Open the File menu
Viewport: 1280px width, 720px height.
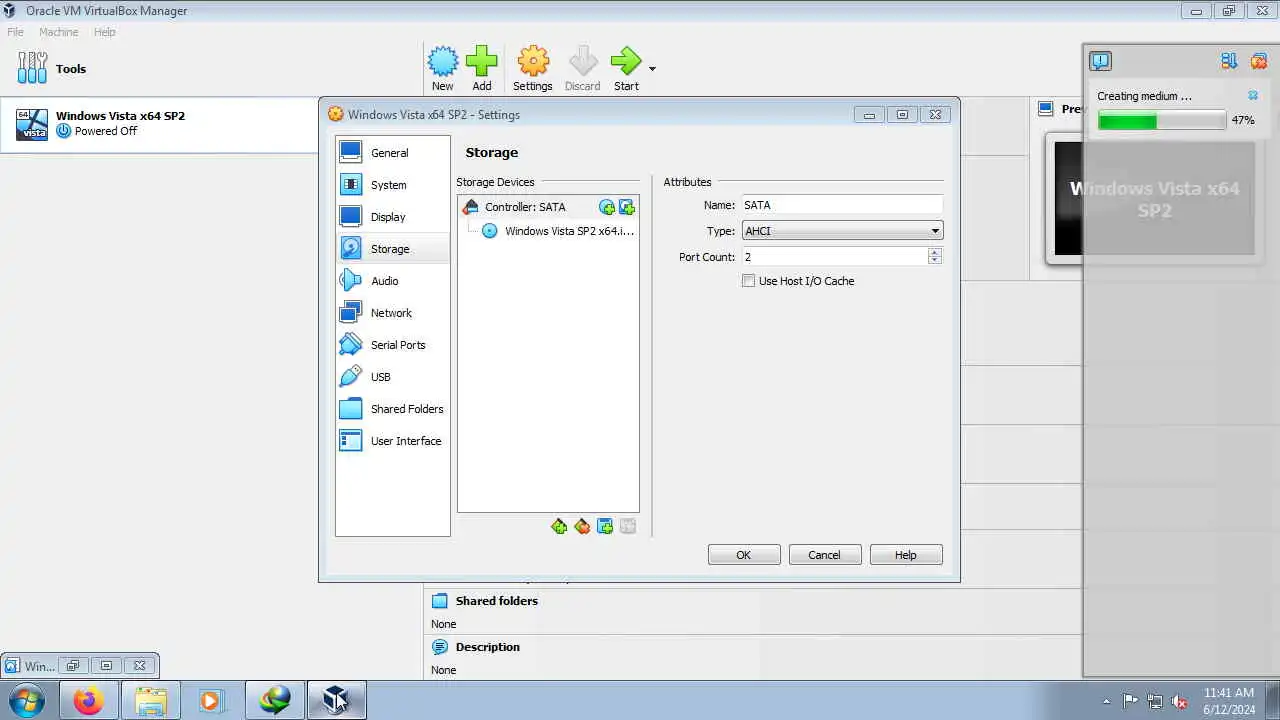[x=16, y=32]
